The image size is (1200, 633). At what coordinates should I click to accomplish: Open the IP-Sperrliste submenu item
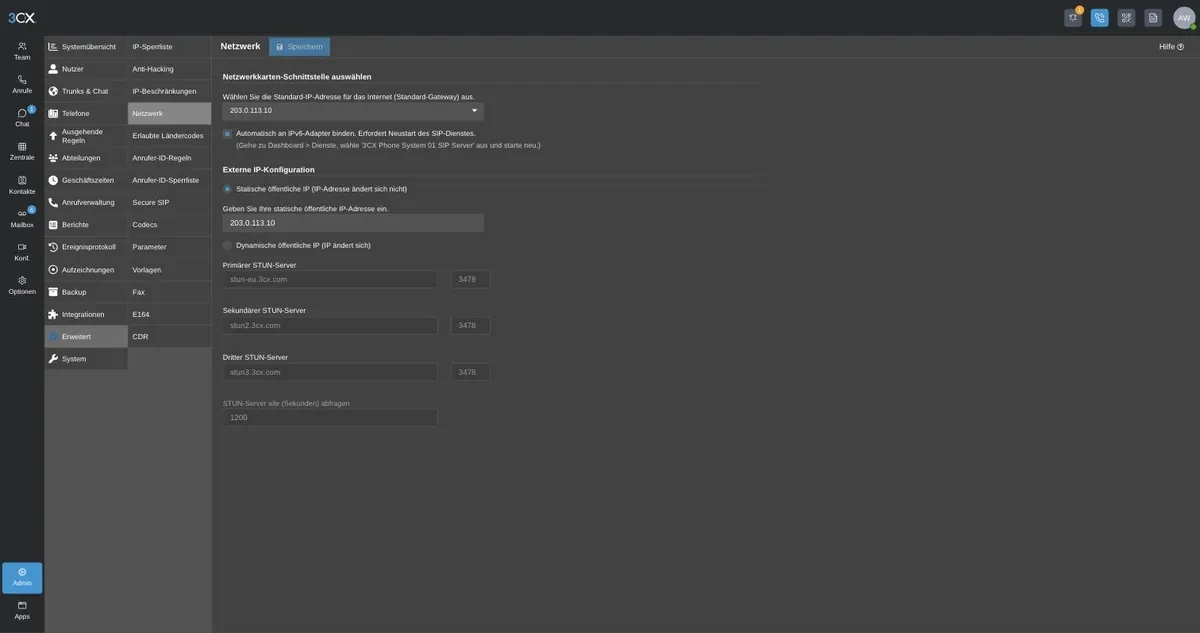pos(169,47)
